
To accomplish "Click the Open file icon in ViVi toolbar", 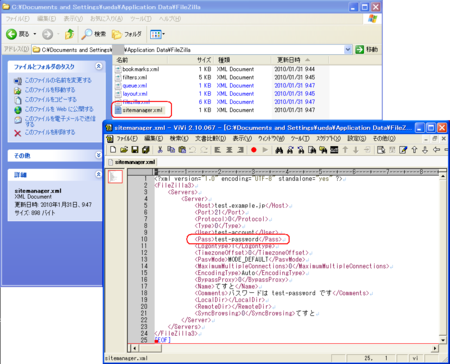I will tap(124, 150).
